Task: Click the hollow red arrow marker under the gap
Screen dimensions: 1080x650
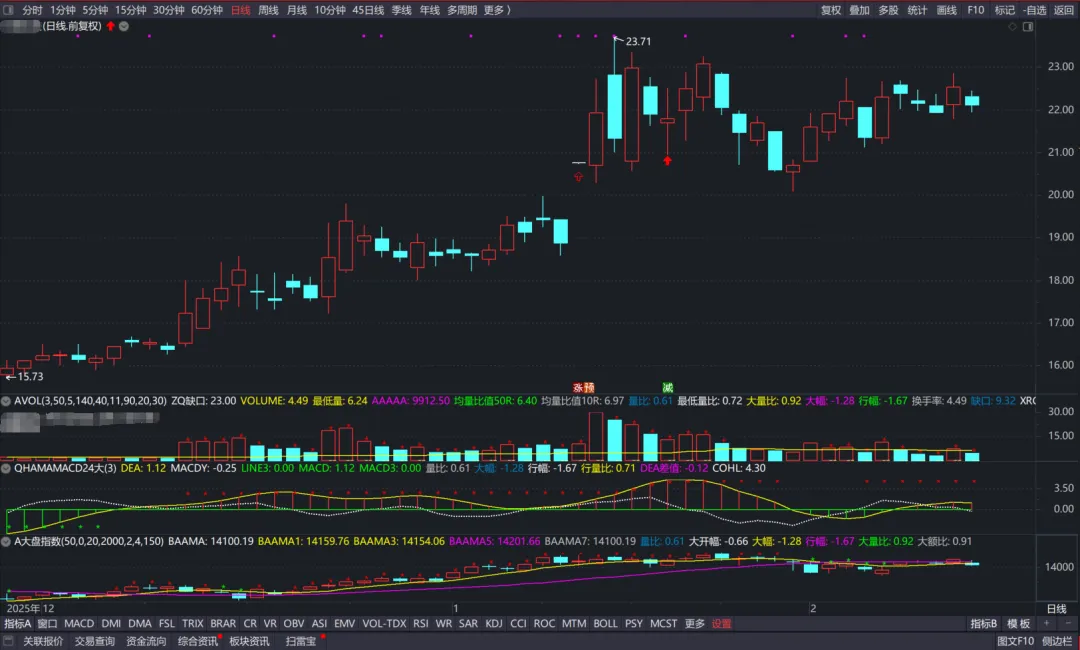Action: click(x=578, y=177)
